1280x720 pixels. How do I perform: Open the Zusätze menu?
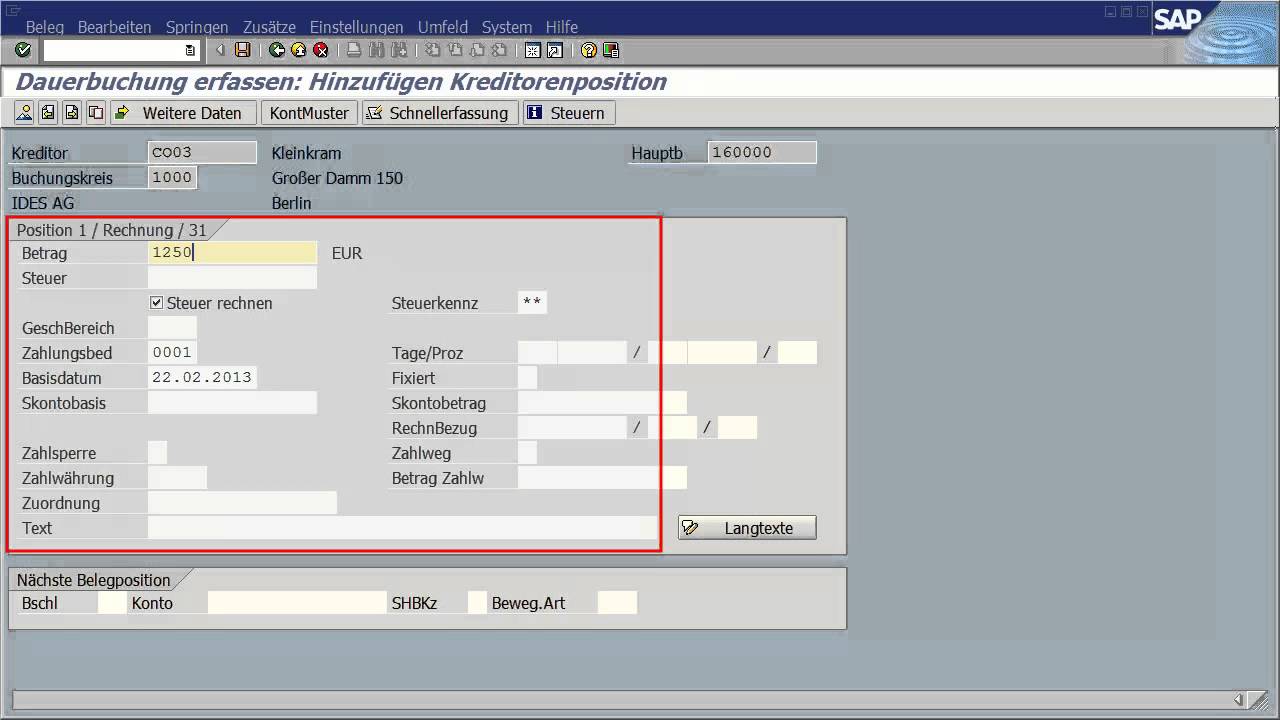pos(269,27)
